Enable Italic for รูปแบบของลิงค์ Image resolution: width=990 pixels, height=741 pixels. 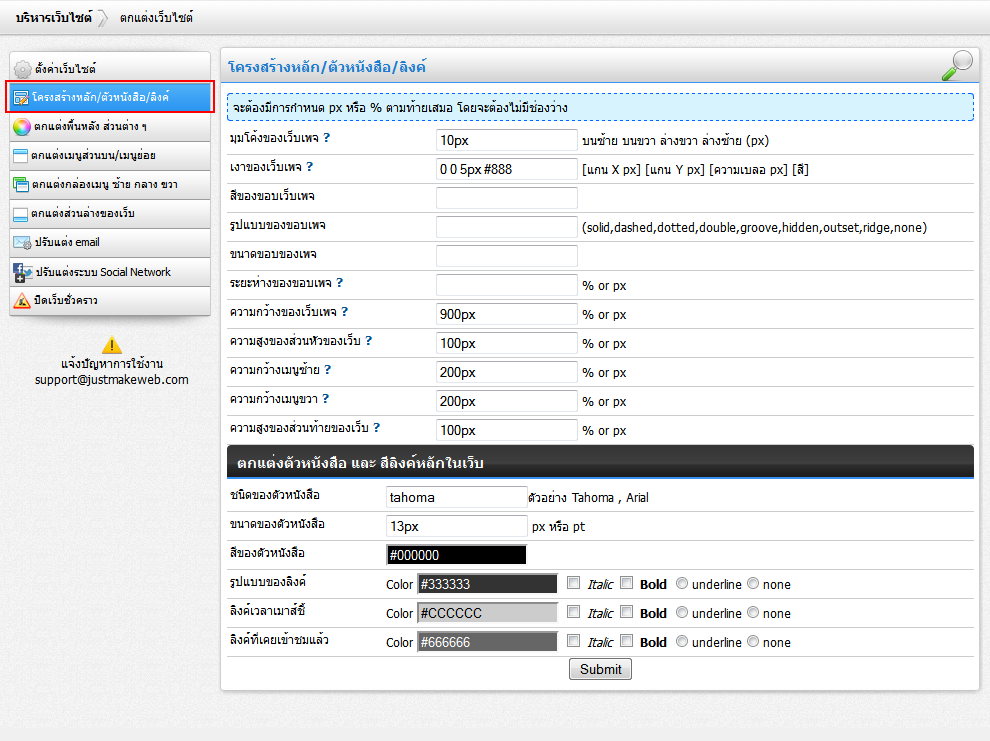(x=573, y=583)
